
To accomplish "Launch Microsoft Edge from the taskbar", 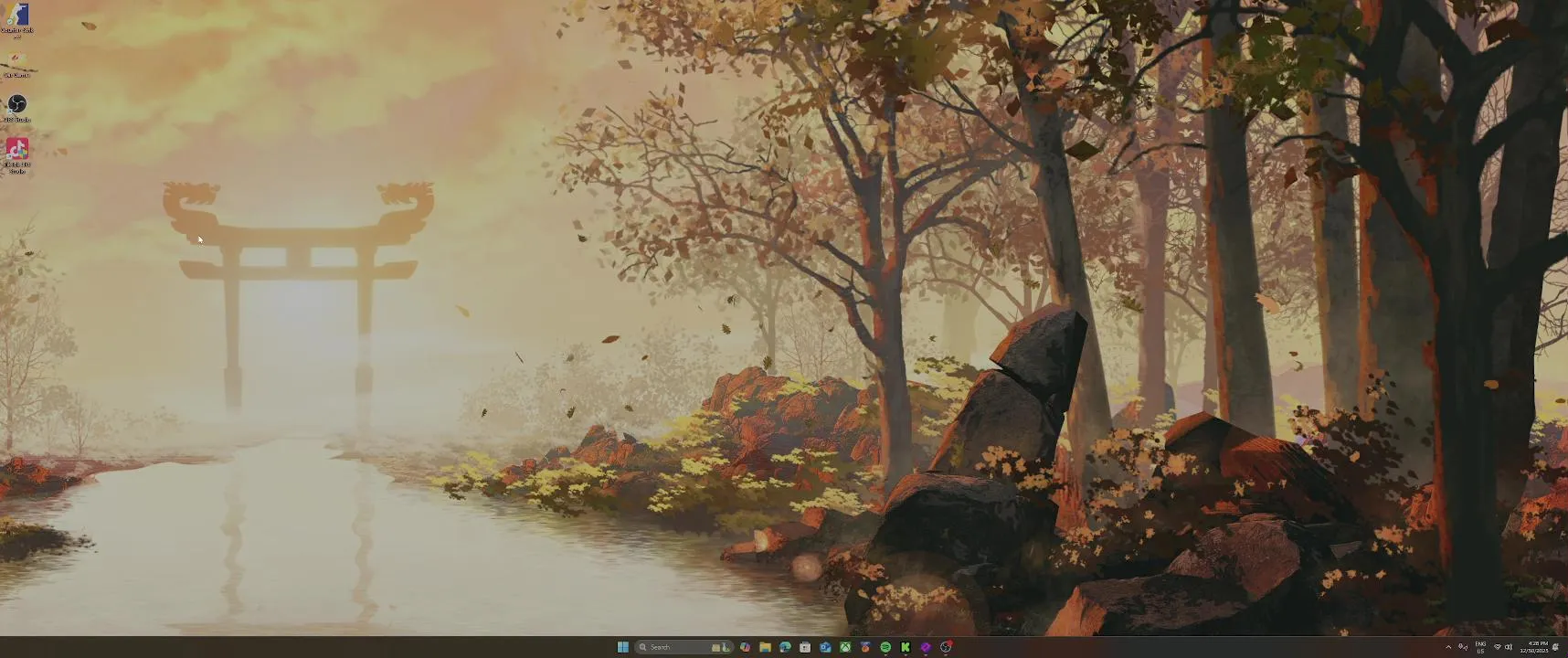I will click(x=785, y=647).
